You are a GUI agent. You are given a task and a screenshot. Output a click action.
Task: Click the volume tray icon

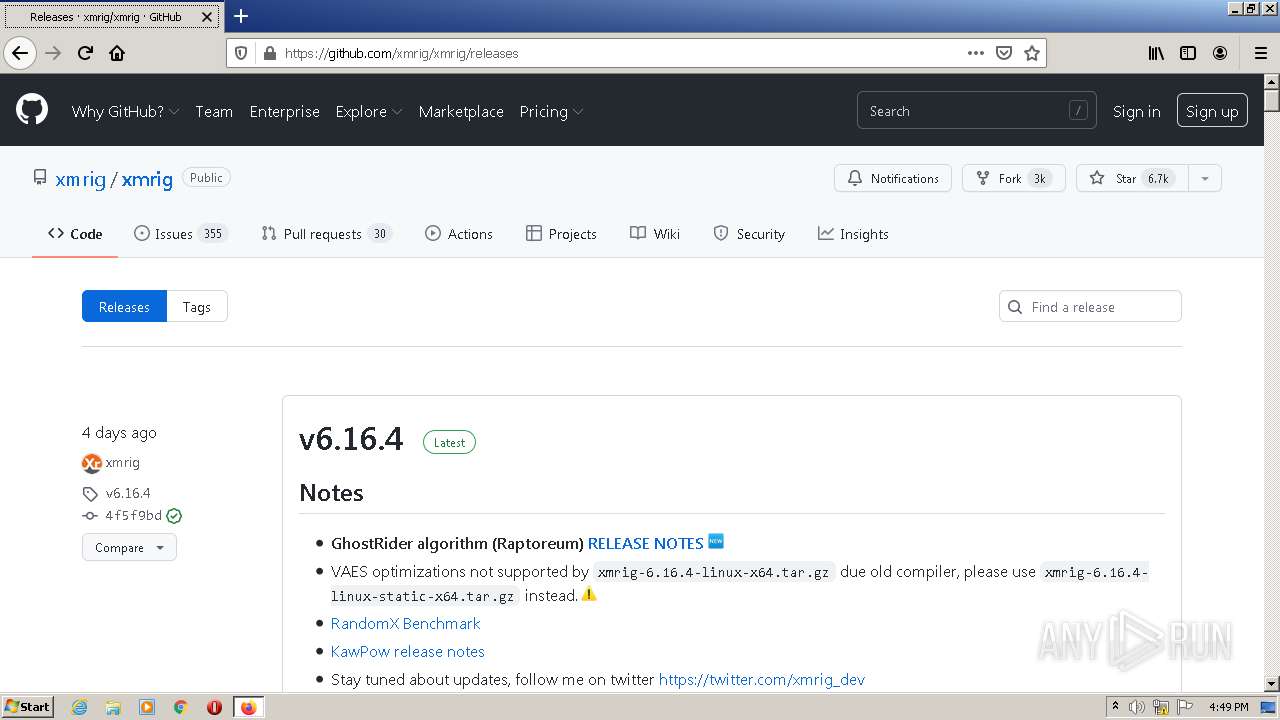[1137, 707]
